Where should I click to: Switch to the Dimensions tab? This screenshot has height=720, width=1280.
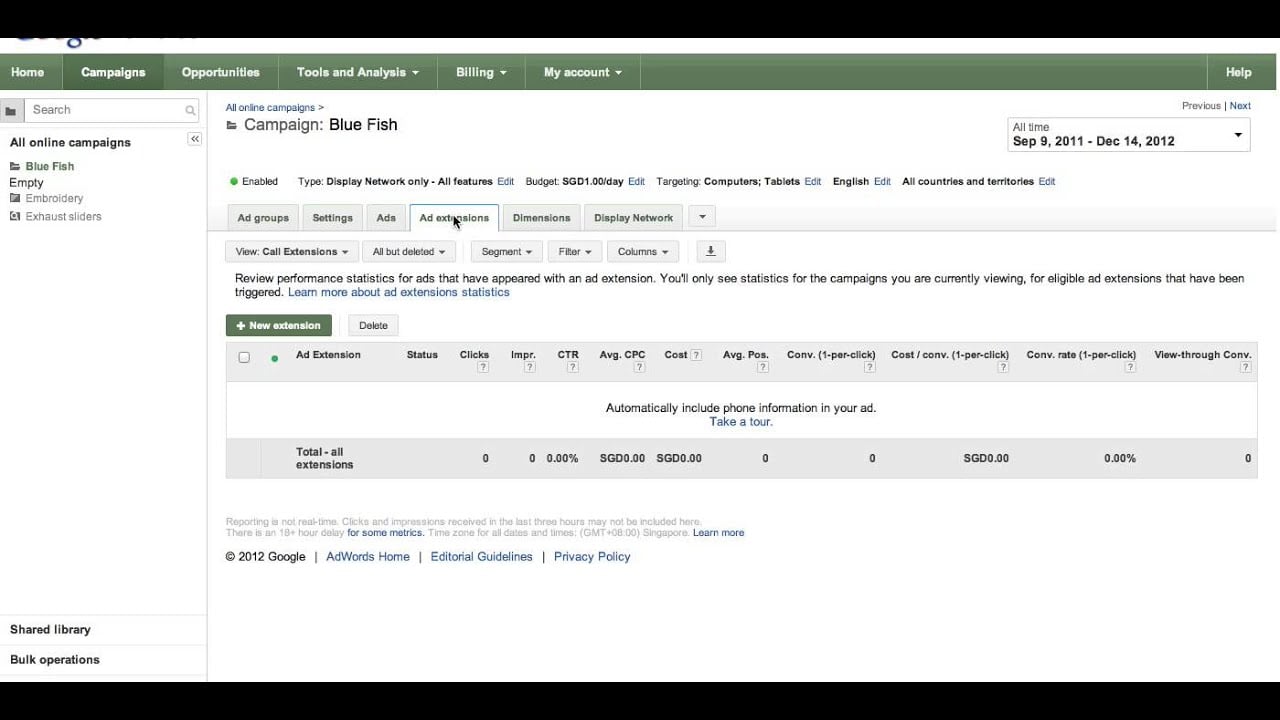pos(541,218)
